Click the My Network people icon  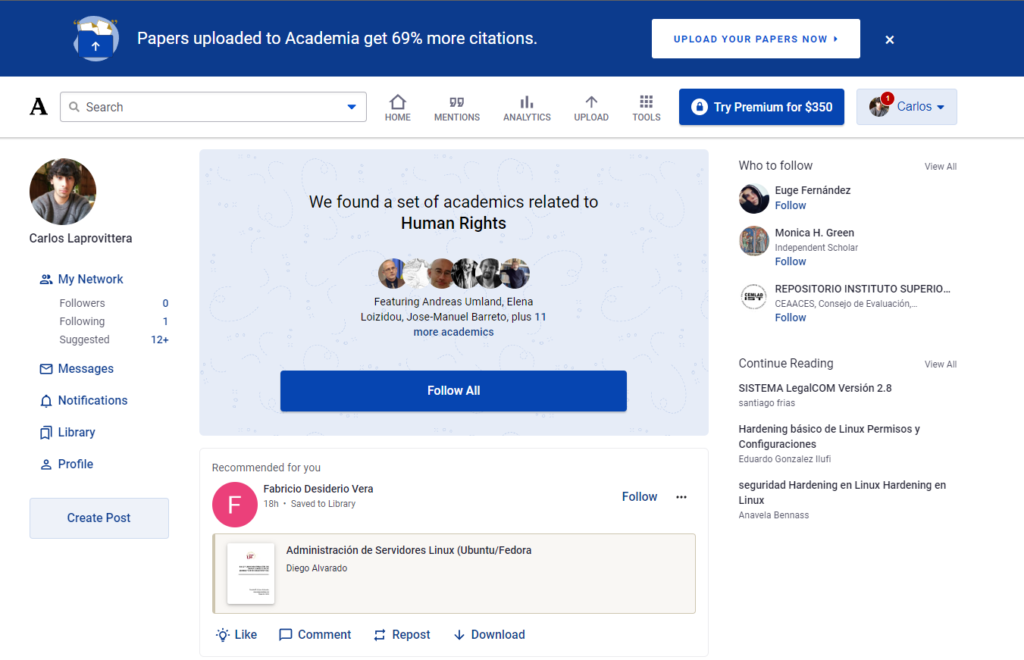(x=46, y=279)
